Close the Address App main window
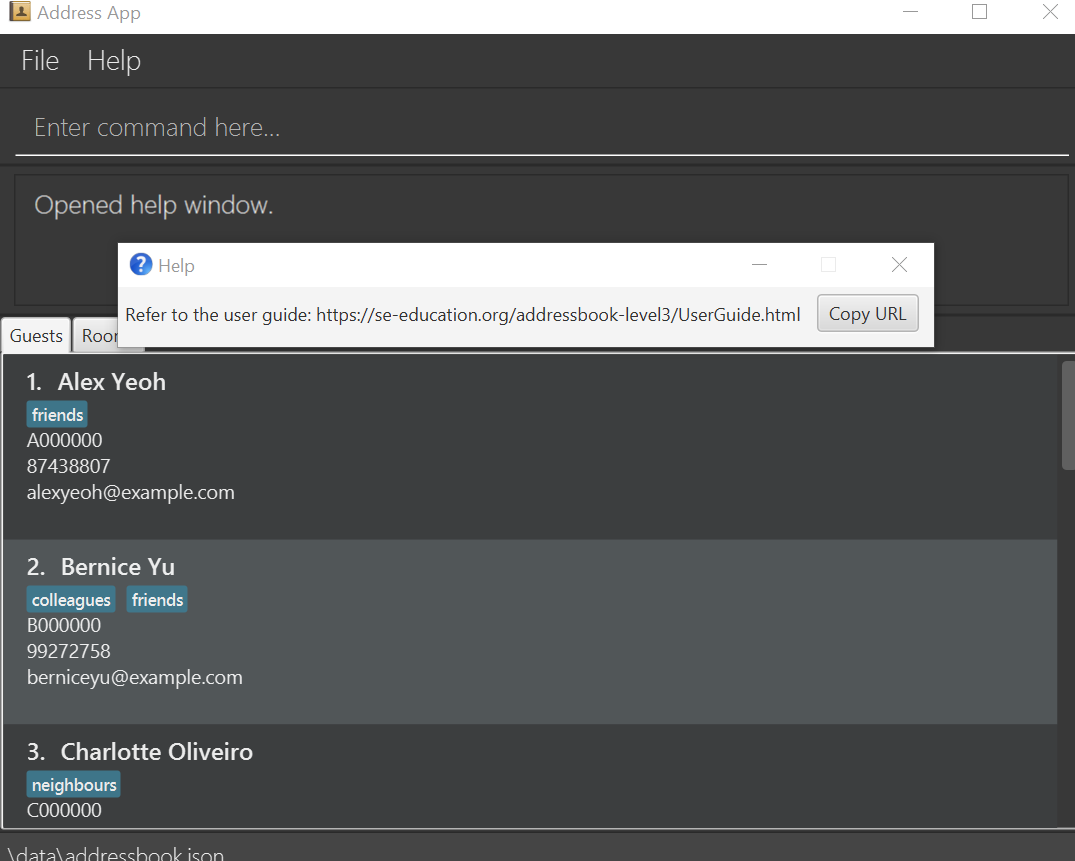 click(x=1050, y=12)
